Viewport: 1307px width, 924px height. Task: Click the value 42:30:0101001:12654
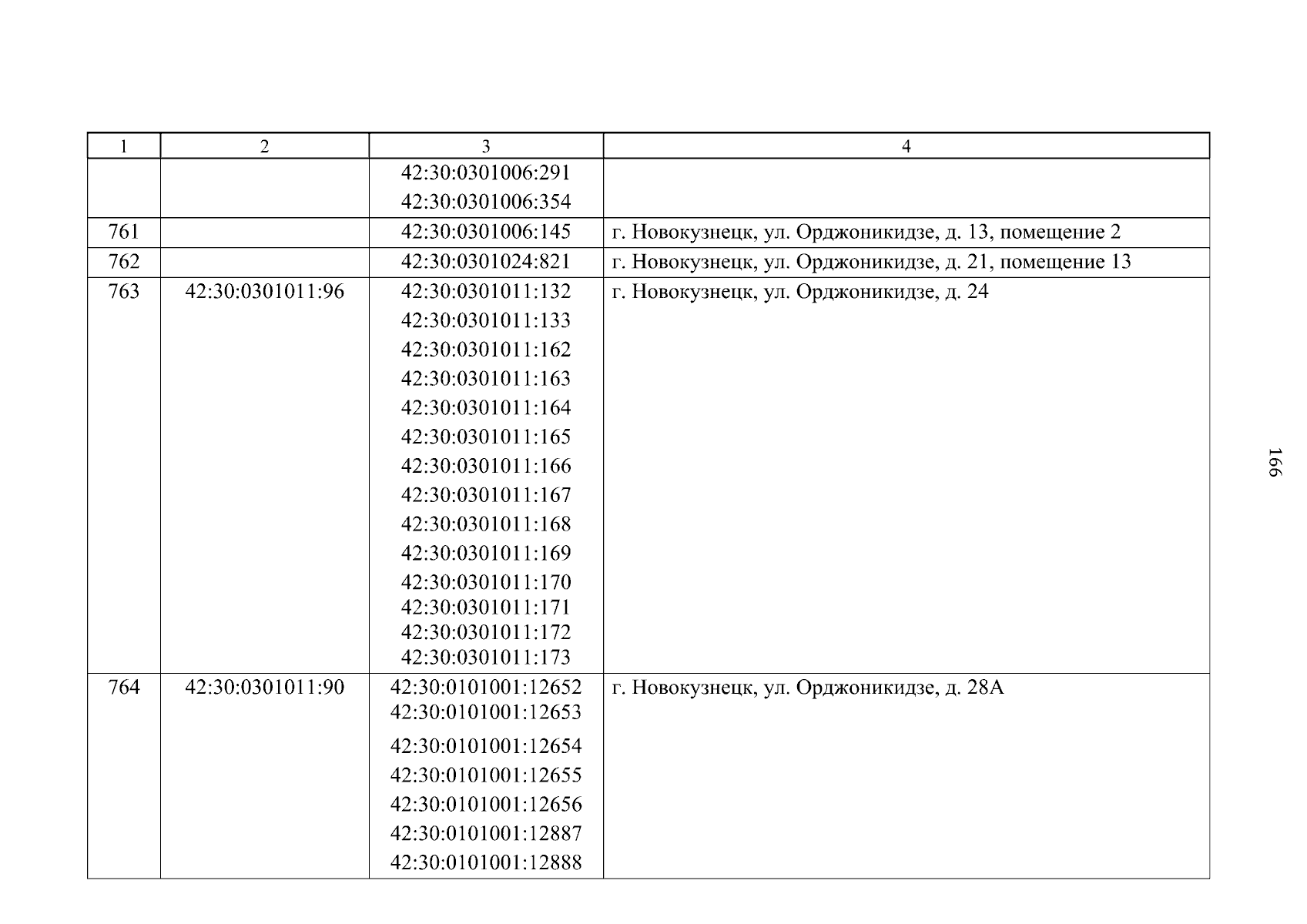tap(486, 746)
